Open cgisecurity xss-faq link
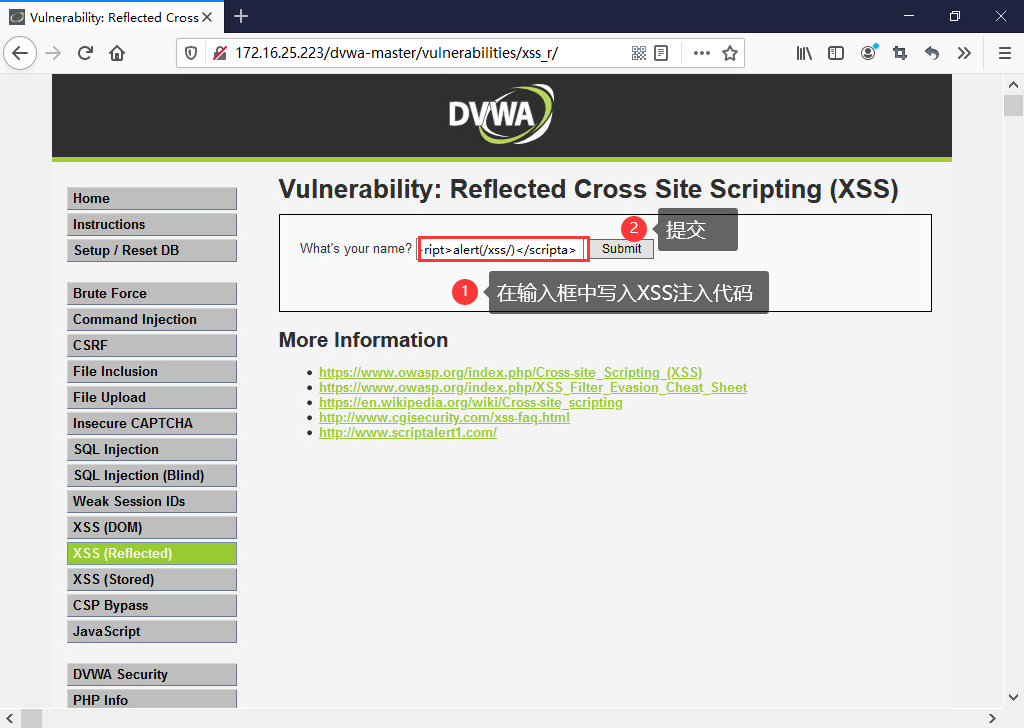The height and width of the screenshot is (728, 1024). tap(444, 417)
